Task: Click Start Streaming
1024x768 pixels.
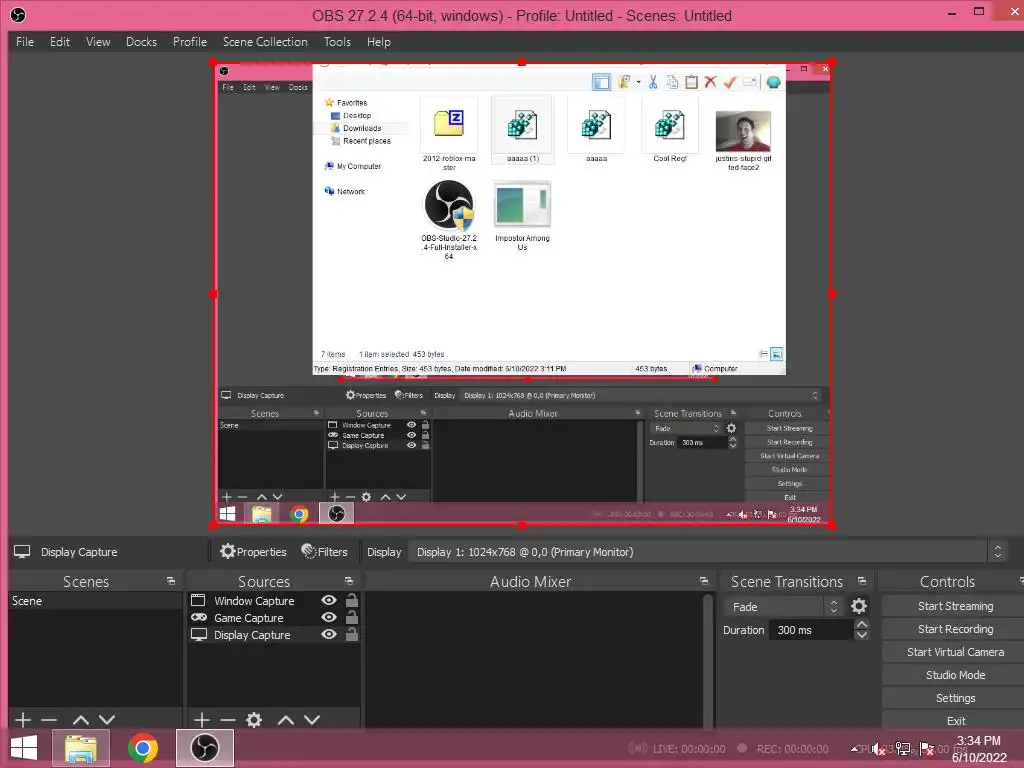Action: tap(955, 606)
